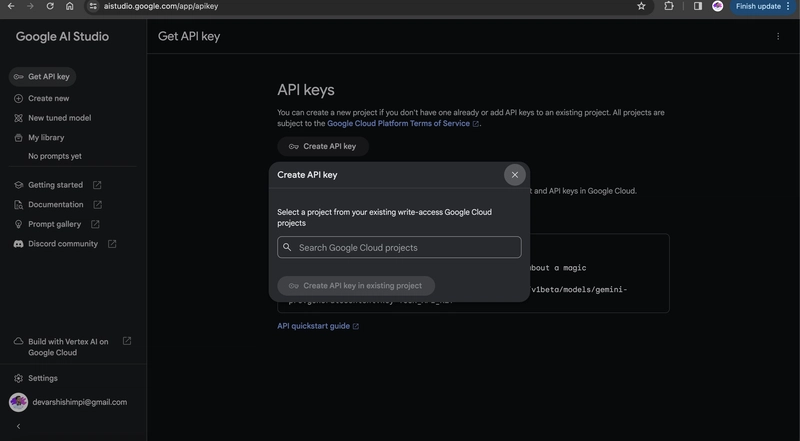The width and height of the screenshot is (800, 441).
Task: Open the three-dot more options menu
Action: coord(778,37)
